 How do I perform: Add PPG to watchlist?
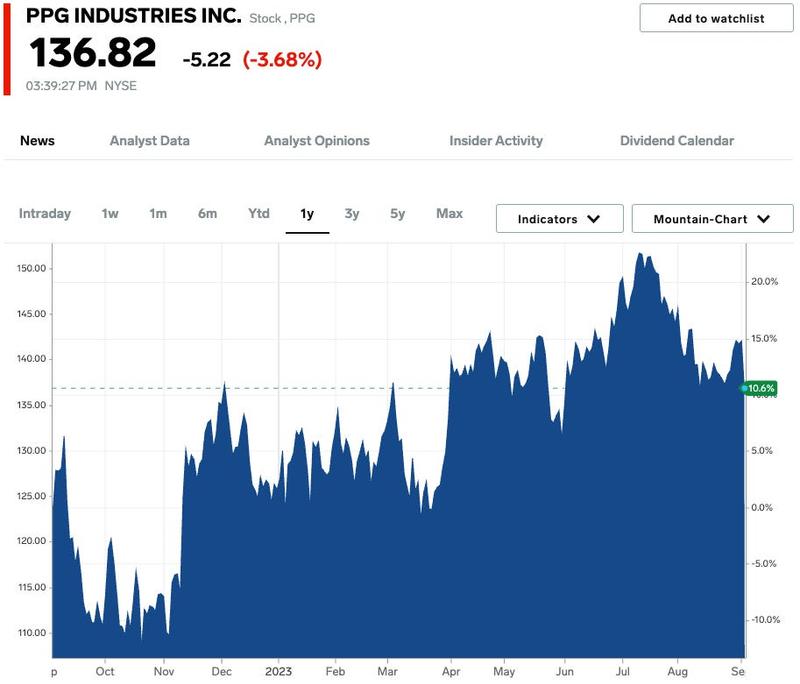click(716, 18)
